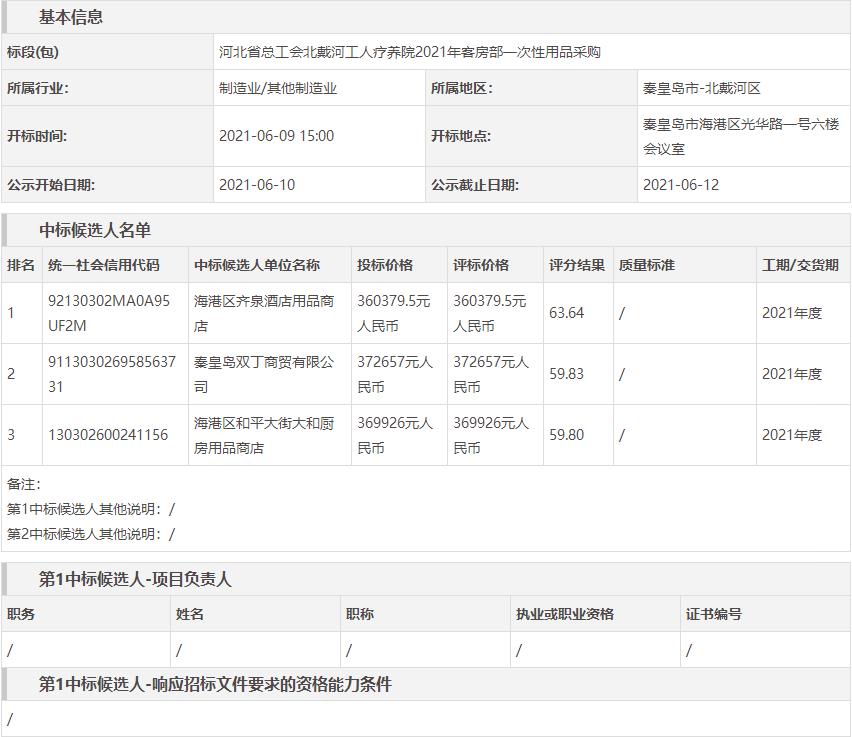Click the 第1中标候选人-项目负责人 section header
Screen dimensions: 852x737
pyautogui.click(x=135, y=579)
